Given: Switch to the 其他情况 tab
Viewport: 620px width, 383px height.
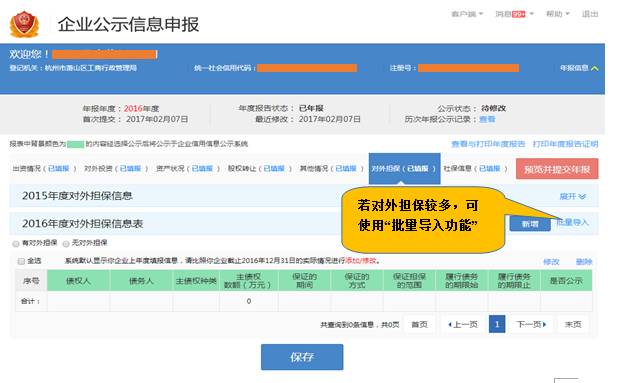Looking at the screenshot, I should (331, 168).
